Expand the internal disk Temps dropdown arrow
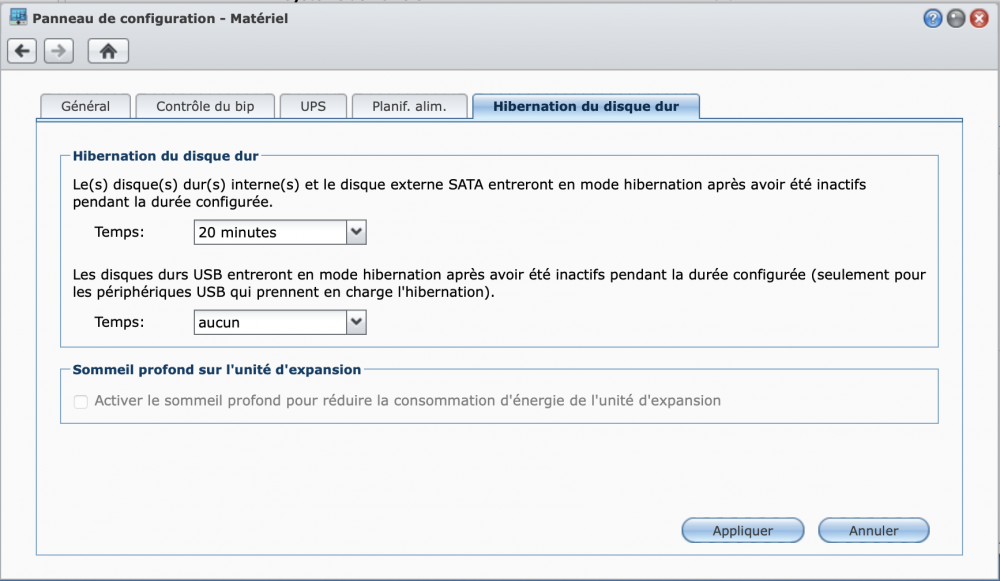Viewport: 1000px width, 581px height. (x=357, y=232)
